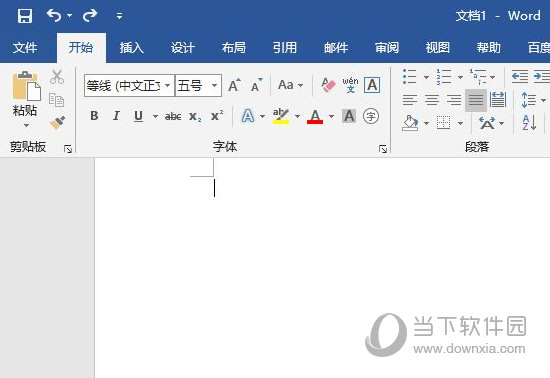Decrease paragraph indent
Screen dimensions: 550x378
click(520, 76)
